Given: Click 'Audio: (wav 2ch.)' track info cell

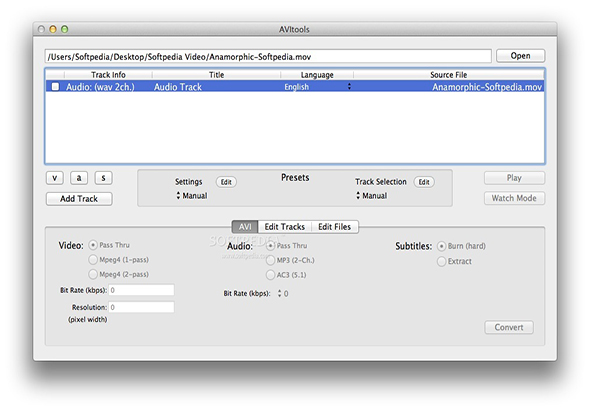Looking at the screenshot, I should tap(100, 87).
